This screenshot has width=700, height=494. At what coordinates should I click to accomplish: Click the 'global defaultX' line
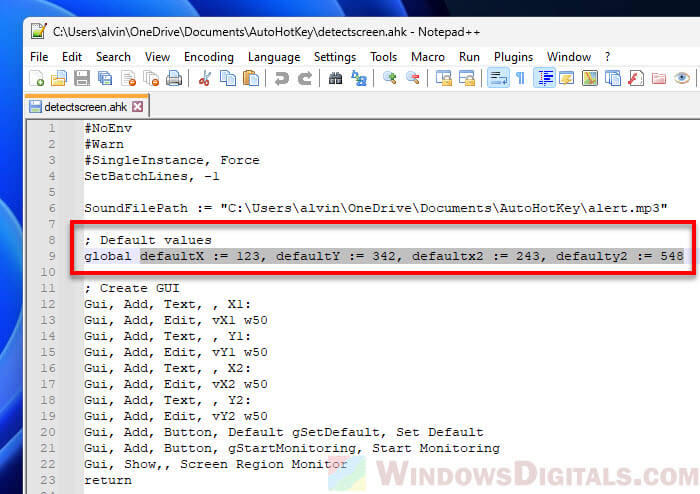pos(384,257)
